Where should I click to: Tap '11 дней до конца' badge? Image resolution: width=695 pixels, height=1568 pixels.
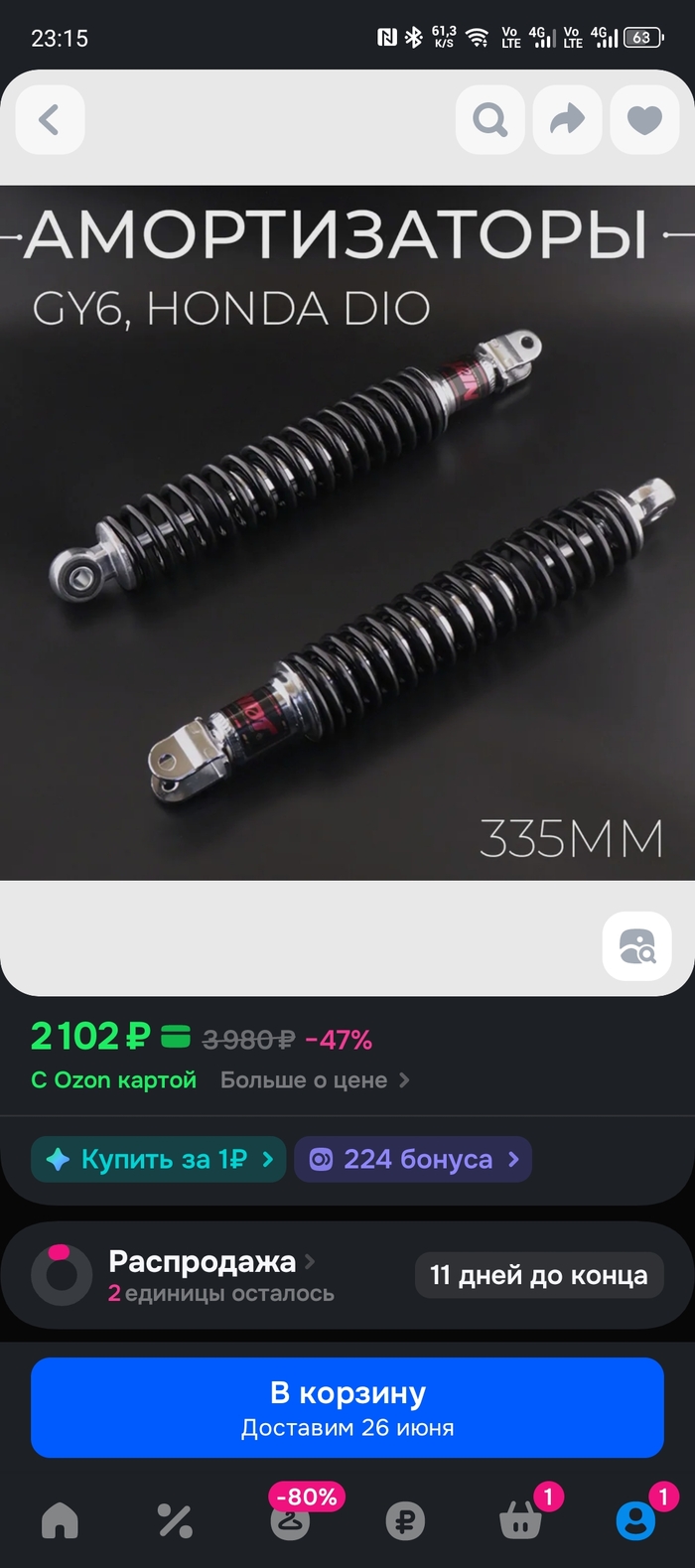539,1275
